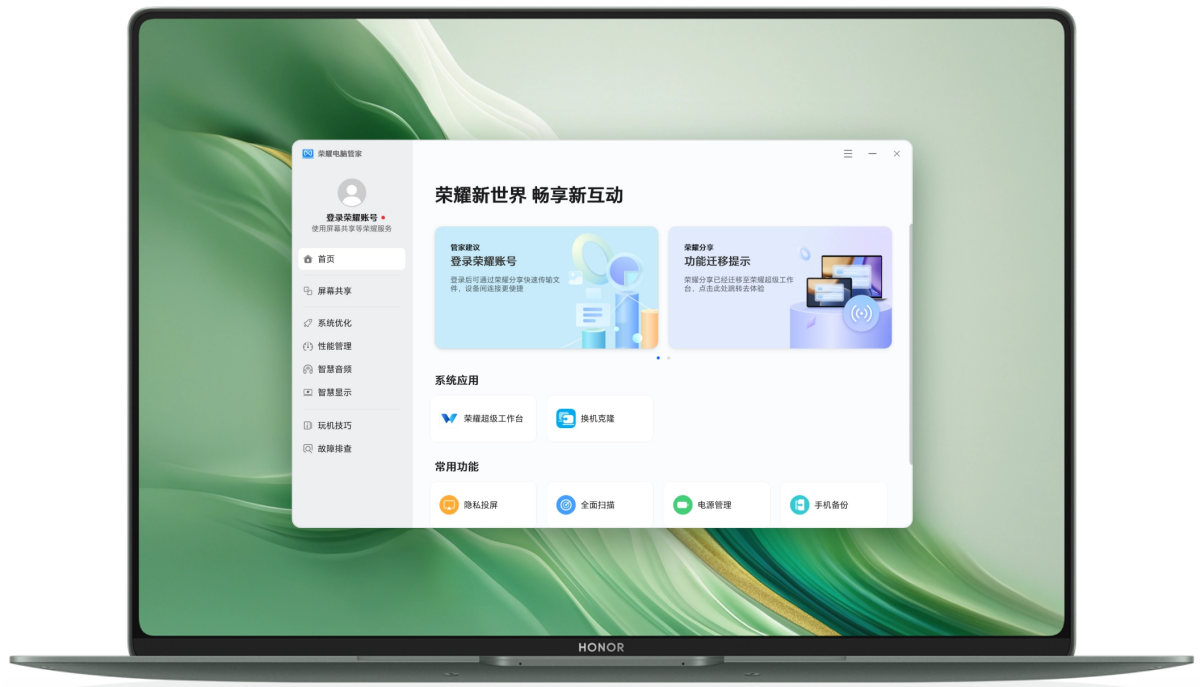Click the gray user avatar icon
Viewport: 1200px width, 687px height.
click(x=351, y=192)
